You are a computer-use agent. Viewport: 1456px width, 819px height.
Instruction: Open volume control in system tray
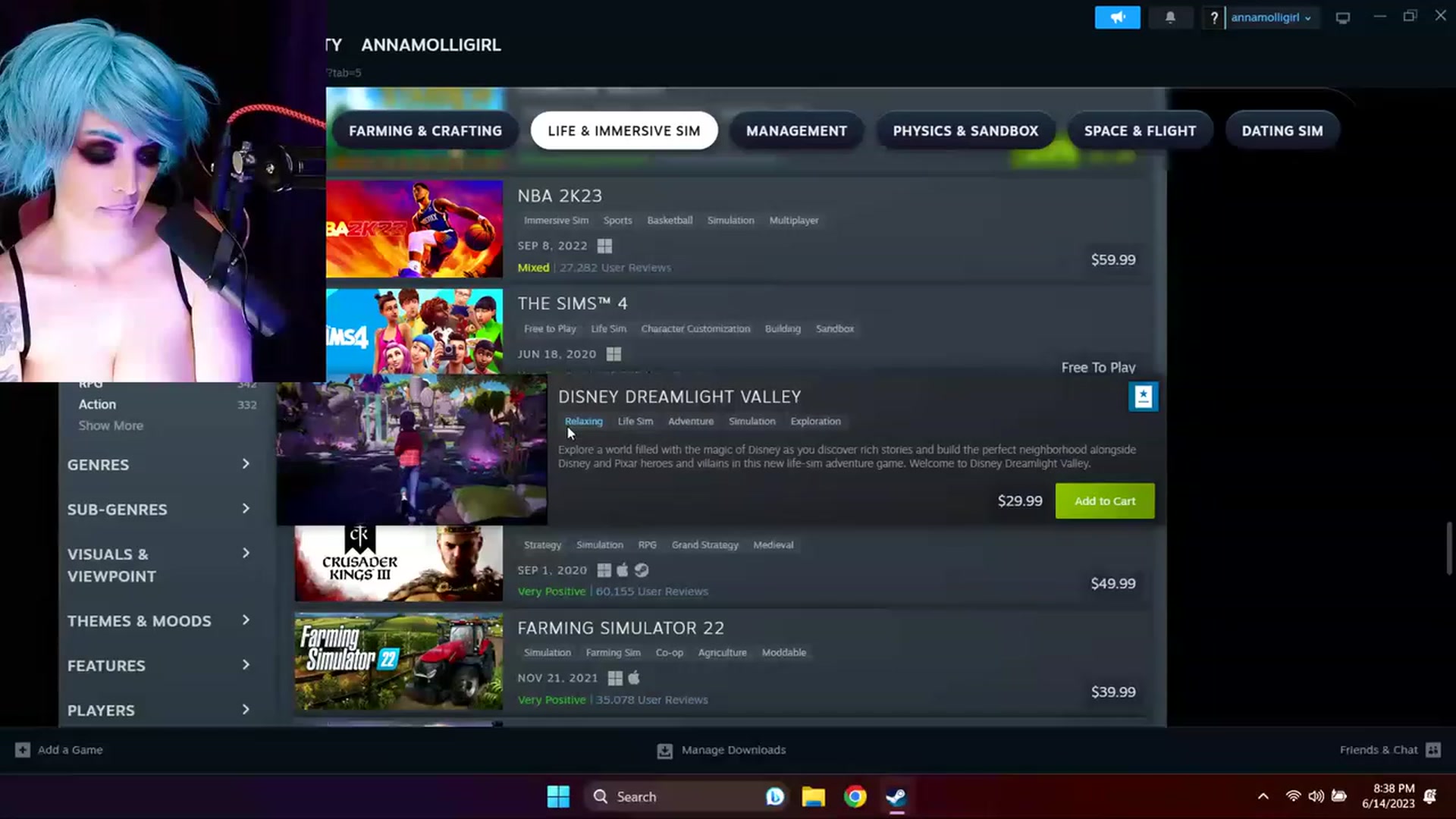pos(1316,796)
